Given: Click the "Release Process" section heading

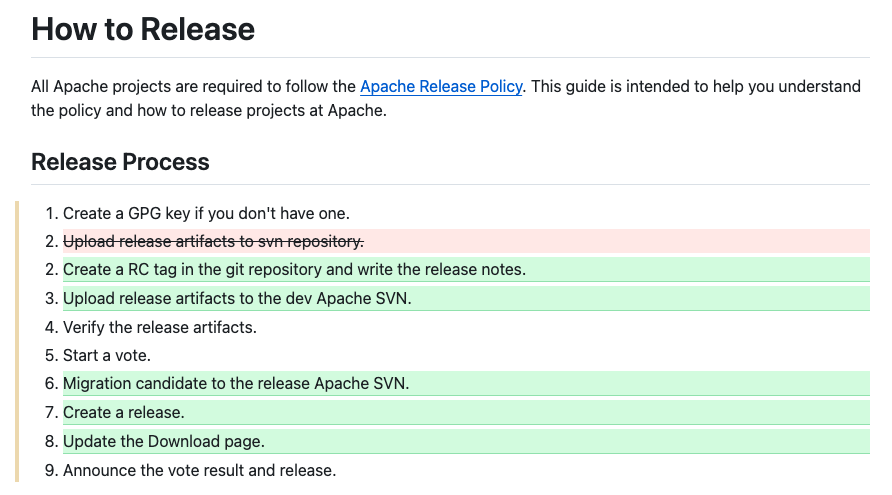Looking at the screenshot, I should (120, 162).
